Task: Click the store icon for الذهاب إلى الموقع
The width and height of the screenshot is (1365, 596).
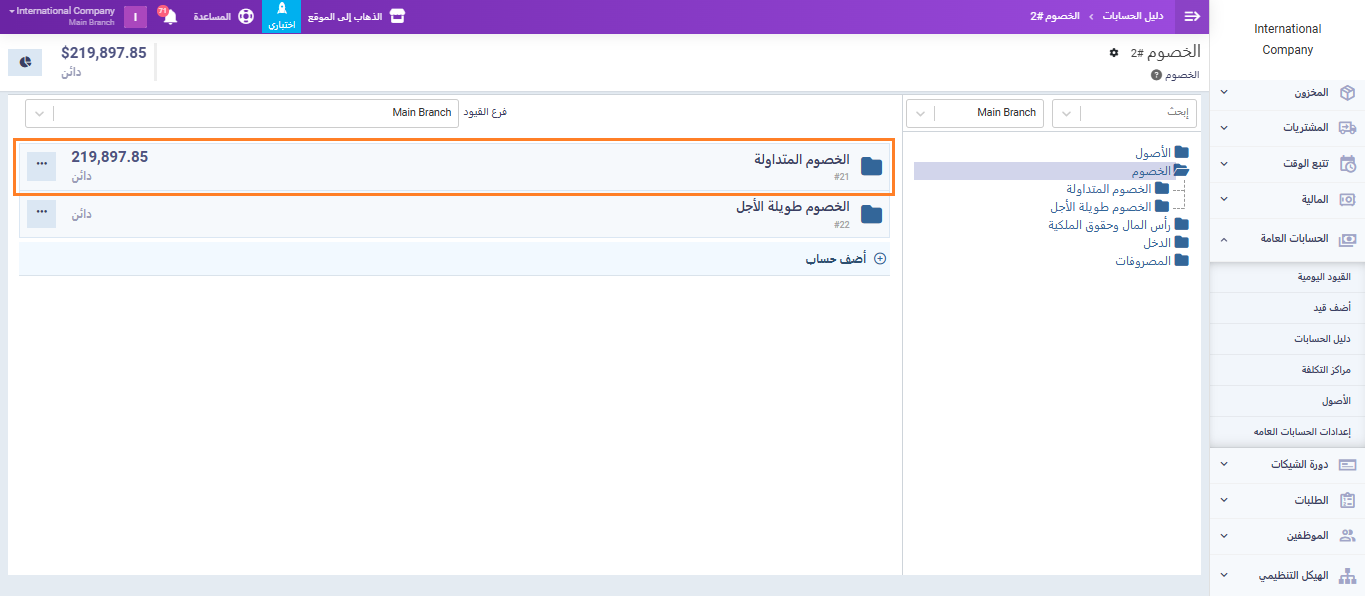Action: click(x=397, y=17)
